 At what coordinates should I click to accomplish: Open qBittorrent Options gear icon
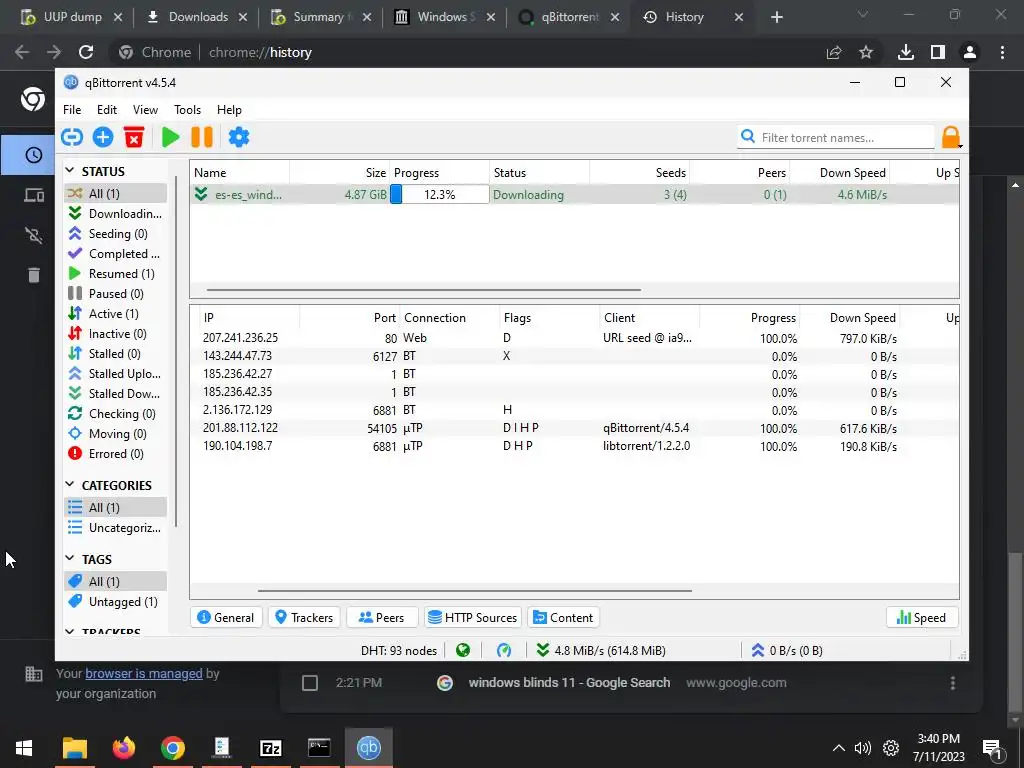(239, 137)
